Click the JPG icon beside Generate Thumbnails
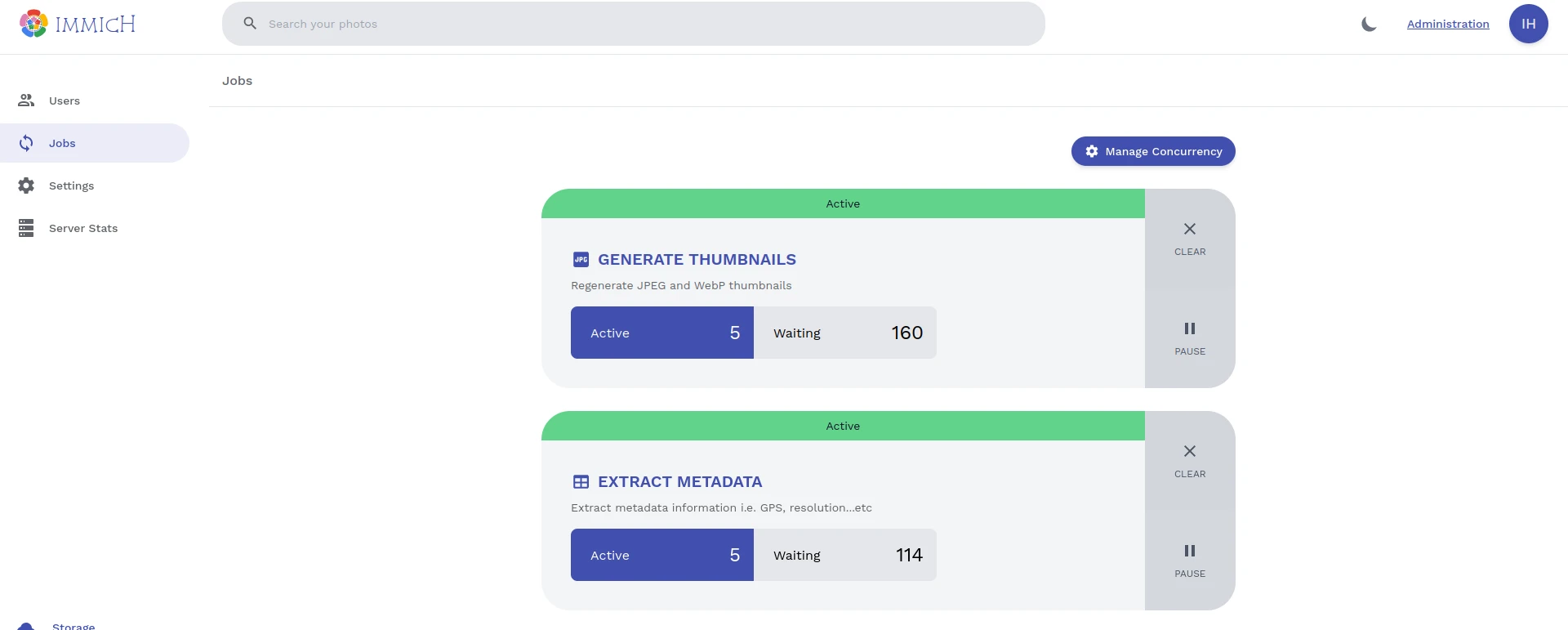Screen dimensions: 1568x630 coord(581,260)
